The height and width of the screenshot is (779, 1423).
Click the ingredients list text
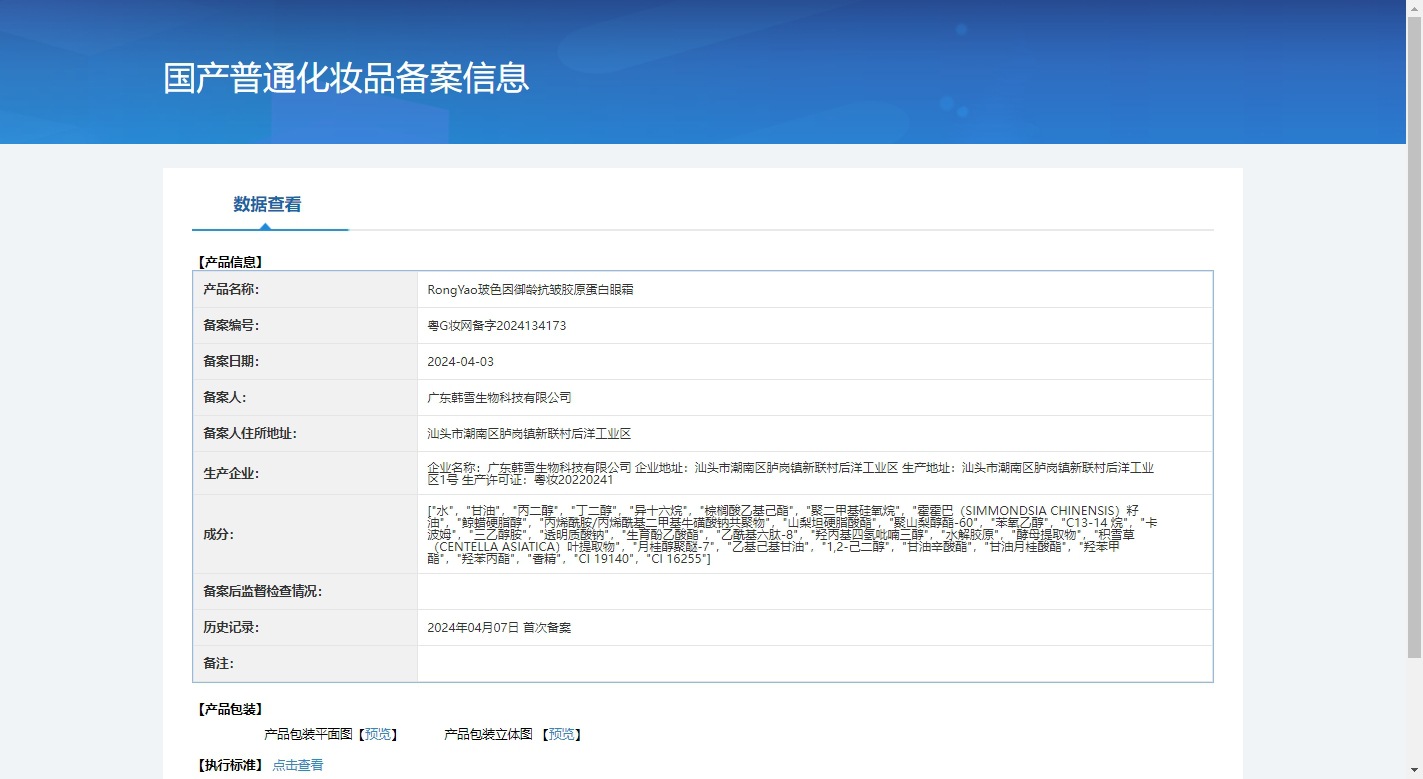pos(792,534)
